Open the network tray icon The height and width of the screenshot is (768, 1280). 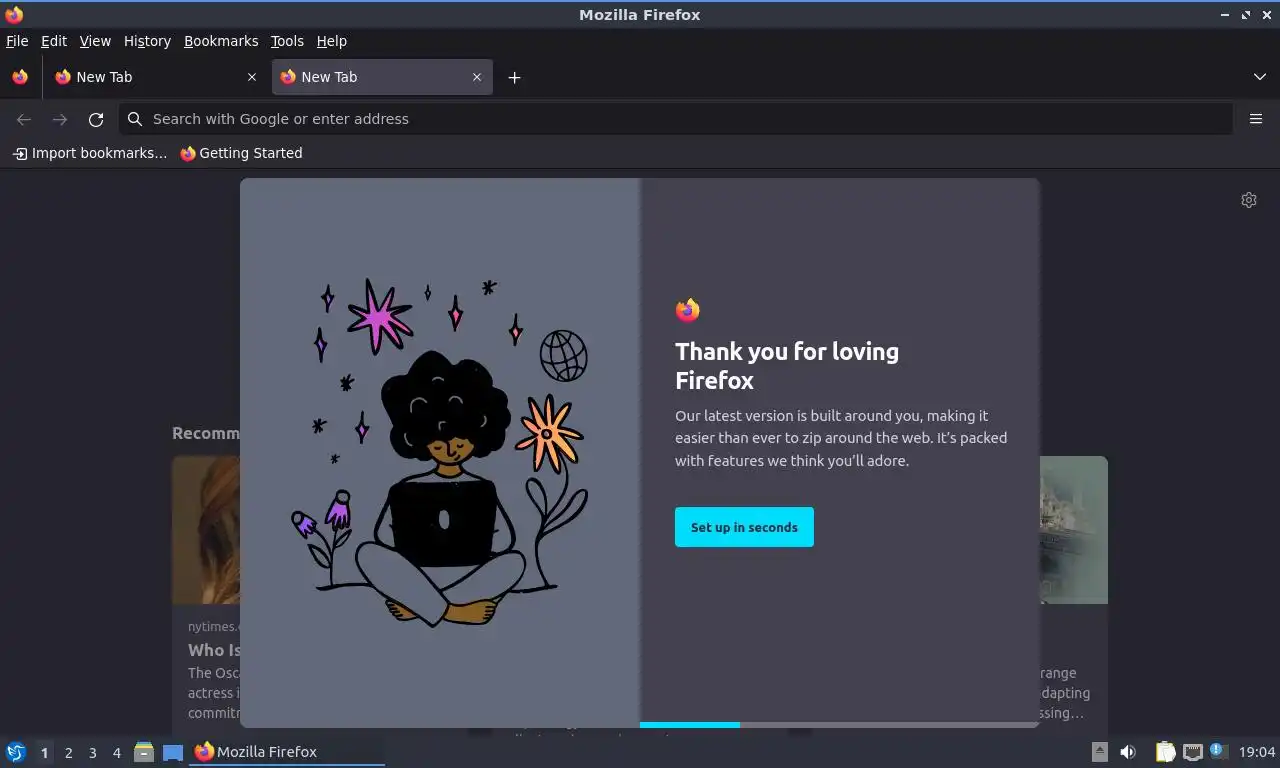click(x=1192, y=752)
